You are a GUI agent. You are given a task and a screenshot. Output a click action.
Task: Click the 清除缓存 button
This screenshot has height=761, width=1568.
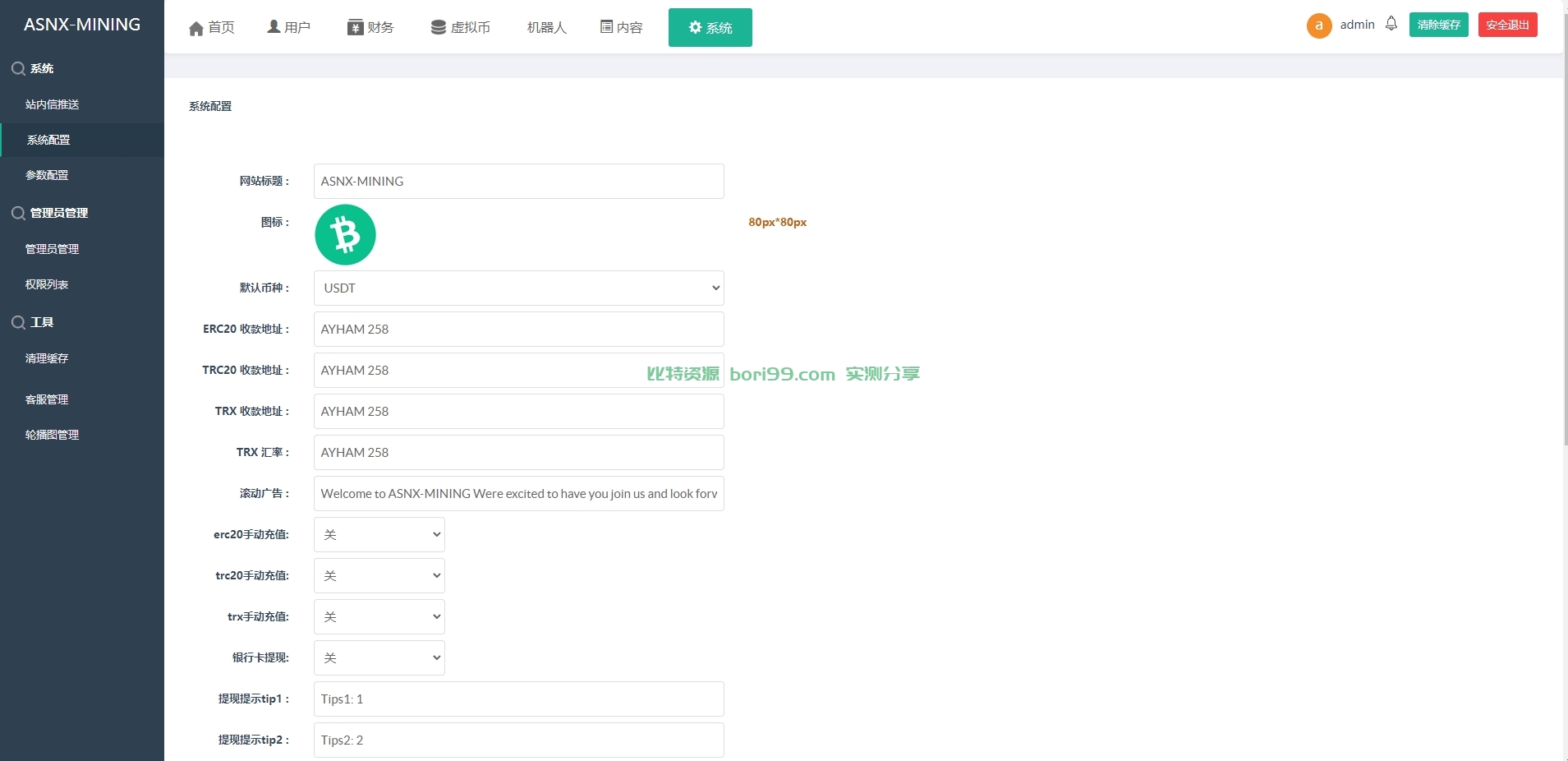point(1439,25)
